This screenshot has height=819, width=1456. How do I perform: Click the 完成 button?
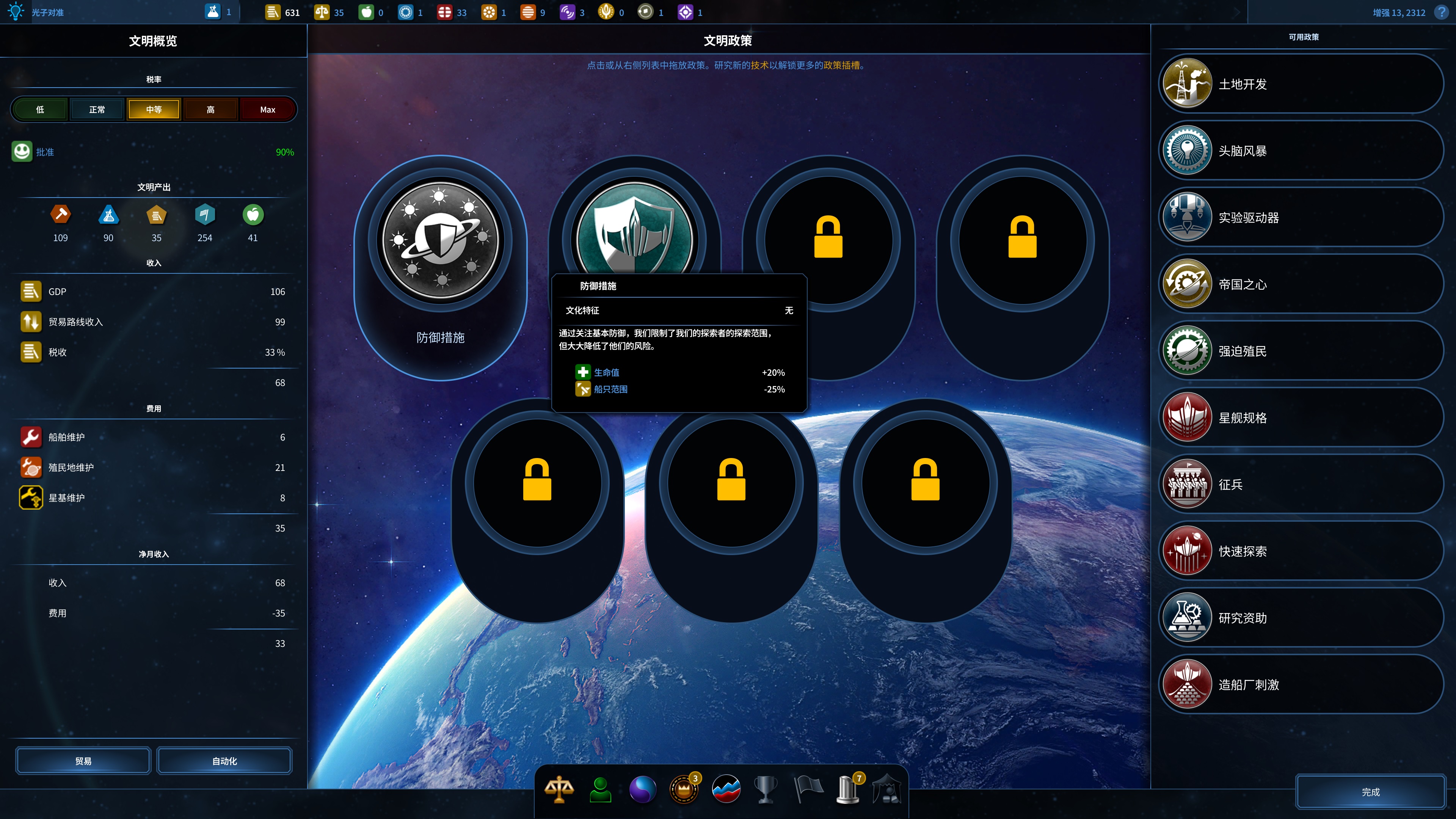pyautogui.click(x=1371, y=792)
